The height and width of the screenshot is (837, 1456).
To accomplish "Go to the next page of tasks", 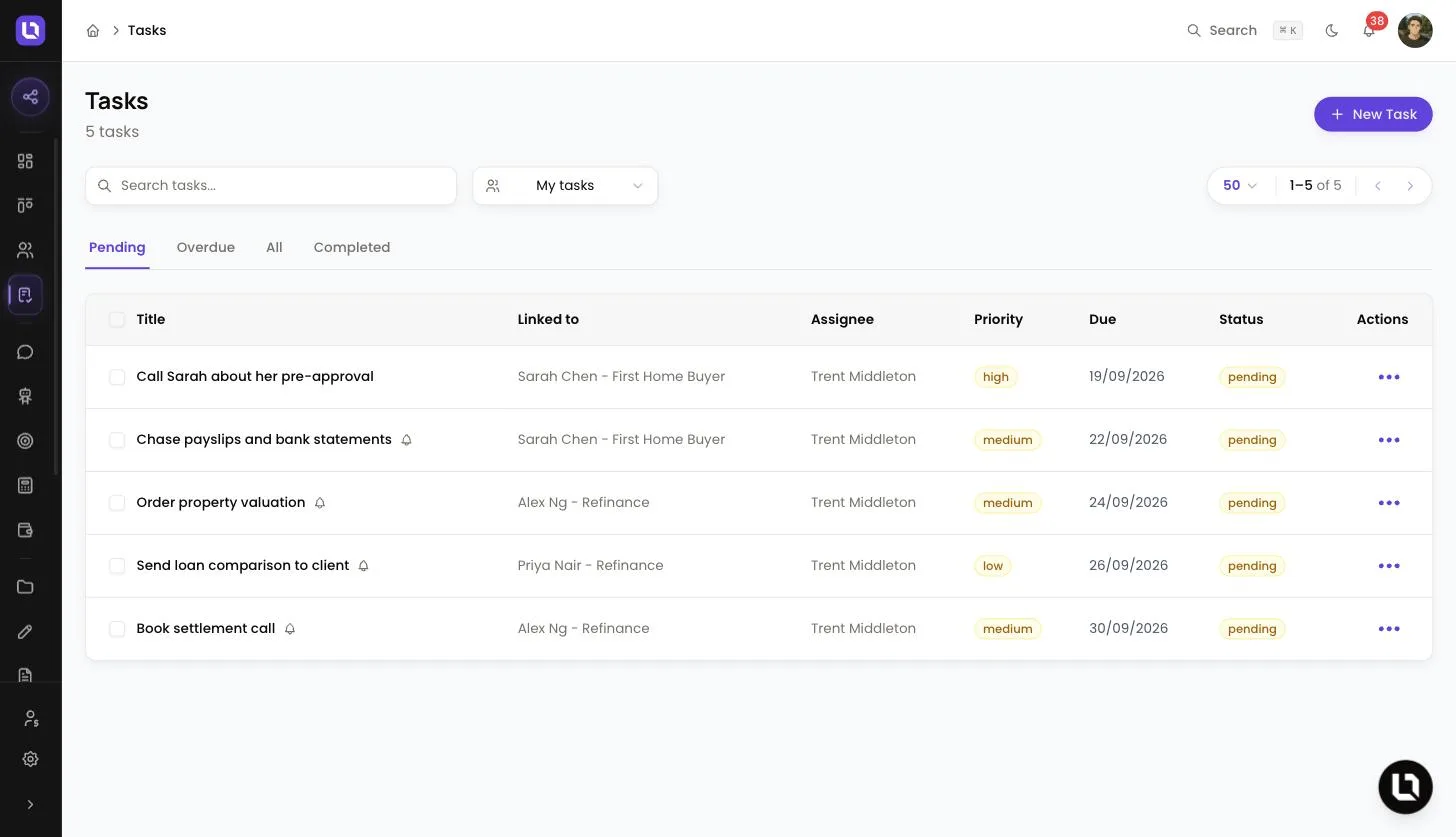I will click(x=1410, y=186).
